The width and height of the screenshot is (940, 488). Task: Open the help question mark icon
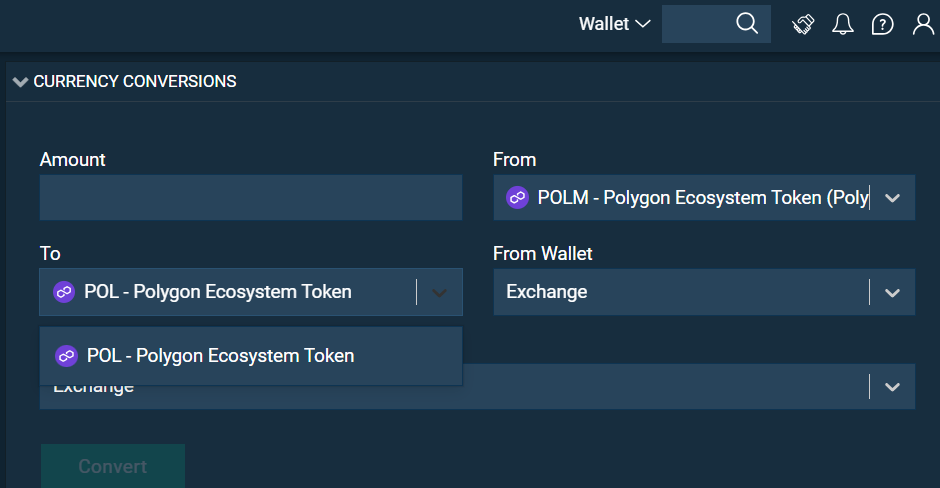(882, 25)
